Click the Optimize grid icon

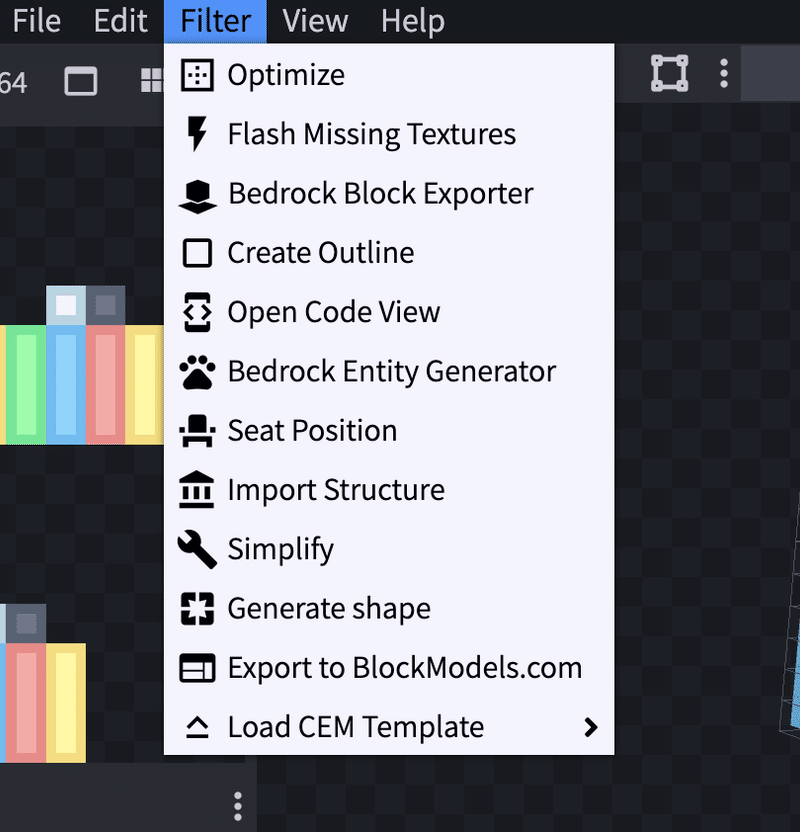[197, 75]
